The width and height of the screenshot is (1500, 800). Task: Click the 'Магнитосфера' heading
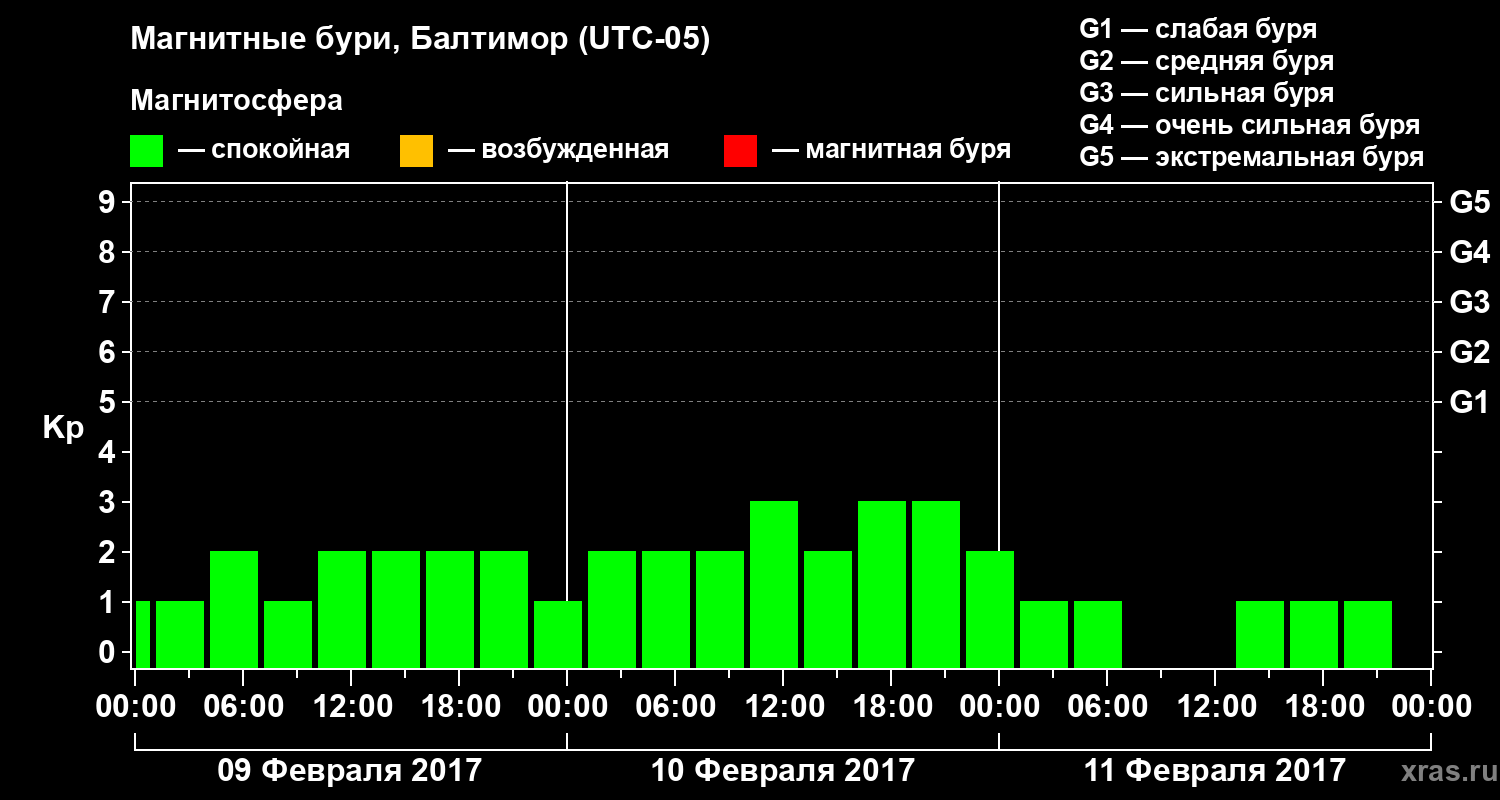[x=236, y=101]
